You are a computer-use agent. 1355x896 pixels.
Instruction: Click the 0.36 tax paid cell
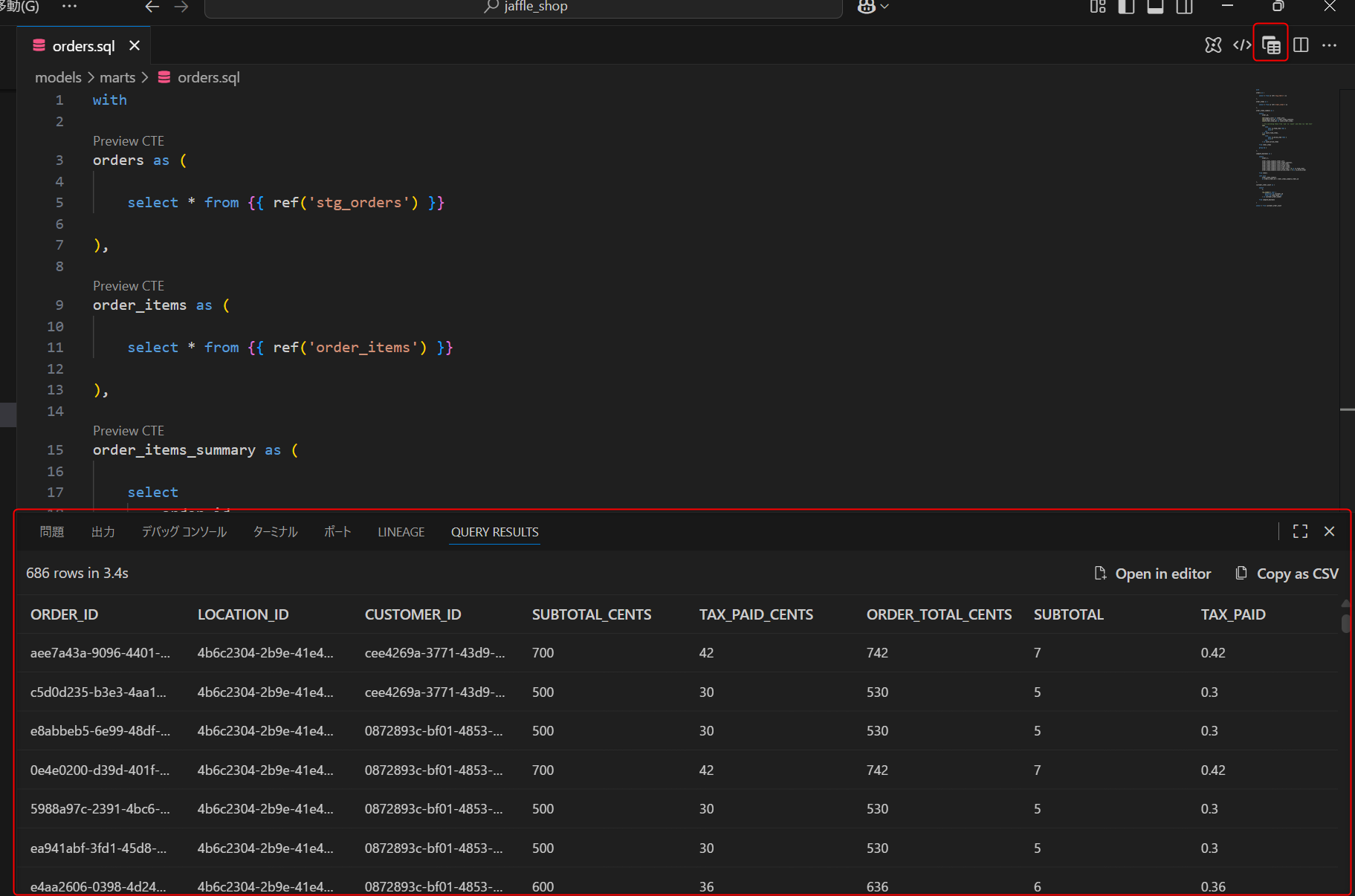point(1213,887)
